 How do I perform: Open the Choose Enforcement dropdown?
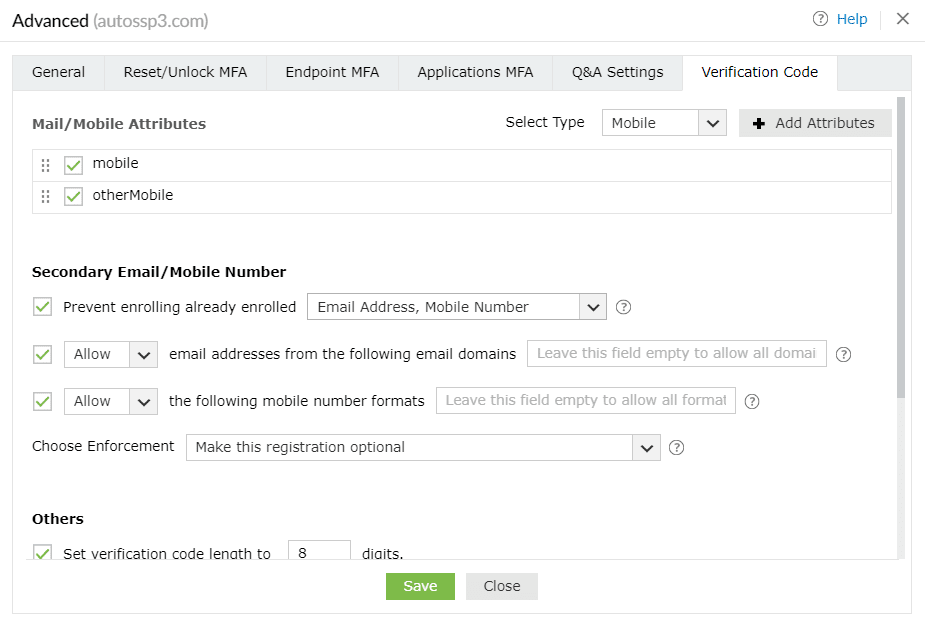tap(423, 447)
